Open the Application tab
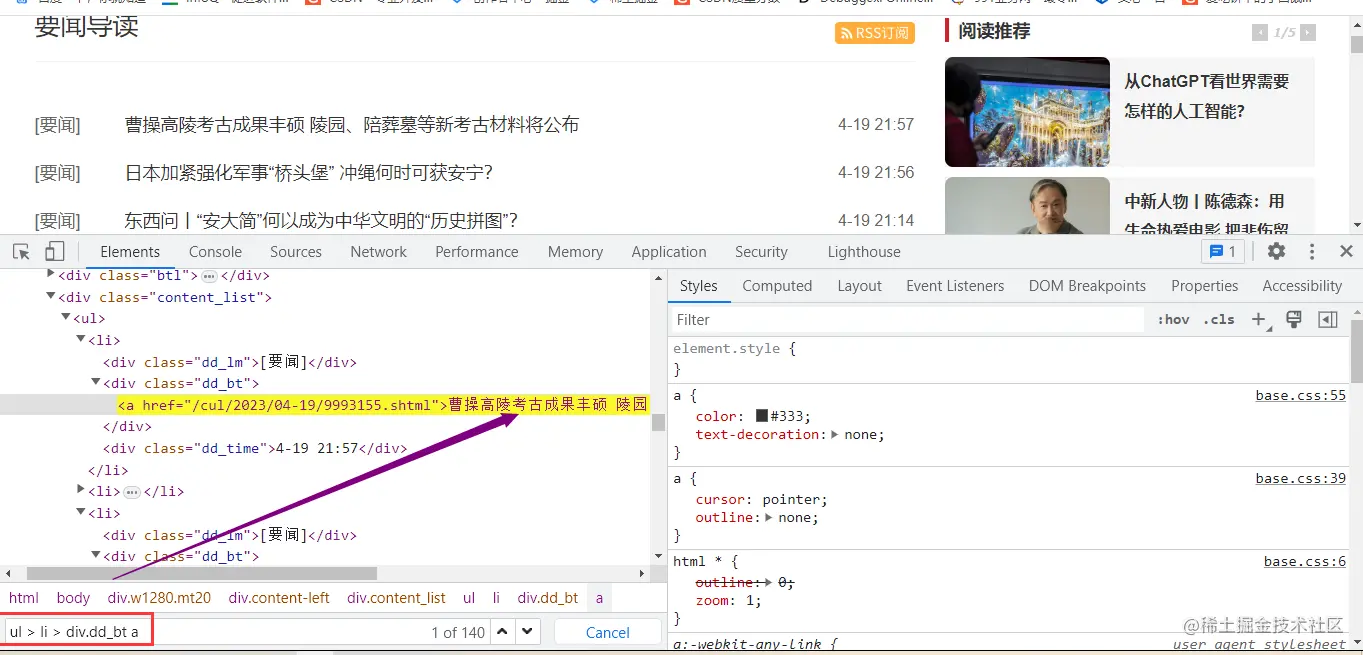Screen dimensions: 1363x655 coord(669,252)
